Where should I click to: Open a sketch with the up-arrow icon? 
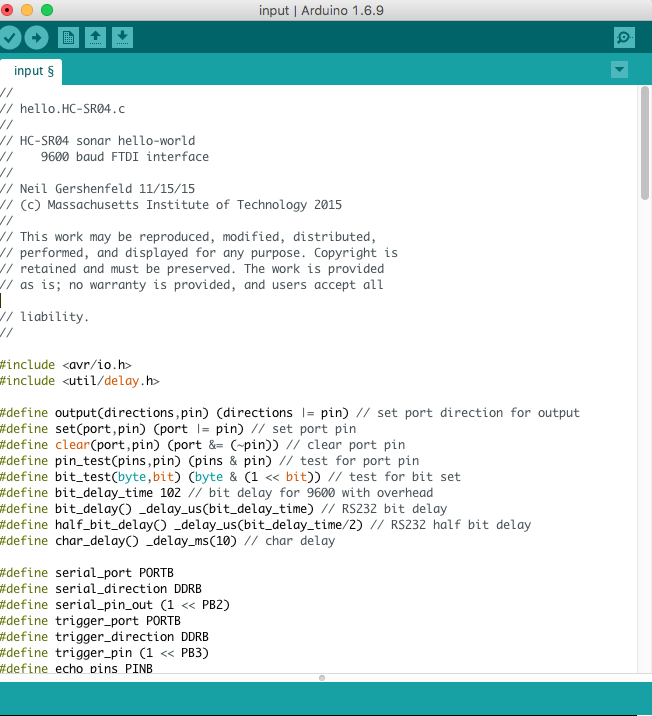pyautogui.click(x=95, y=37)
